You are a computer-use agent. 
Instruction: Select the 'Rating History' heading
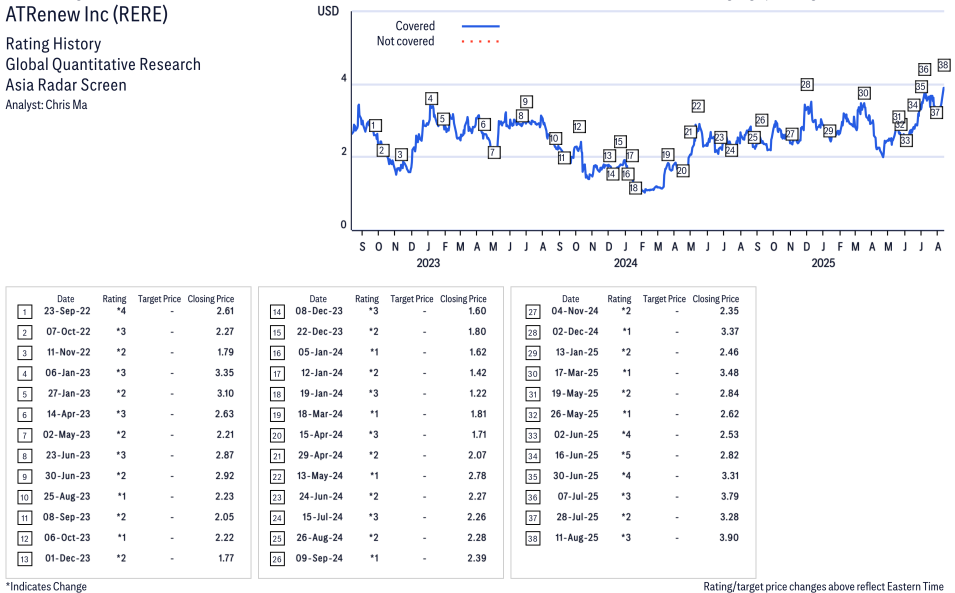(x=54, y=44)
